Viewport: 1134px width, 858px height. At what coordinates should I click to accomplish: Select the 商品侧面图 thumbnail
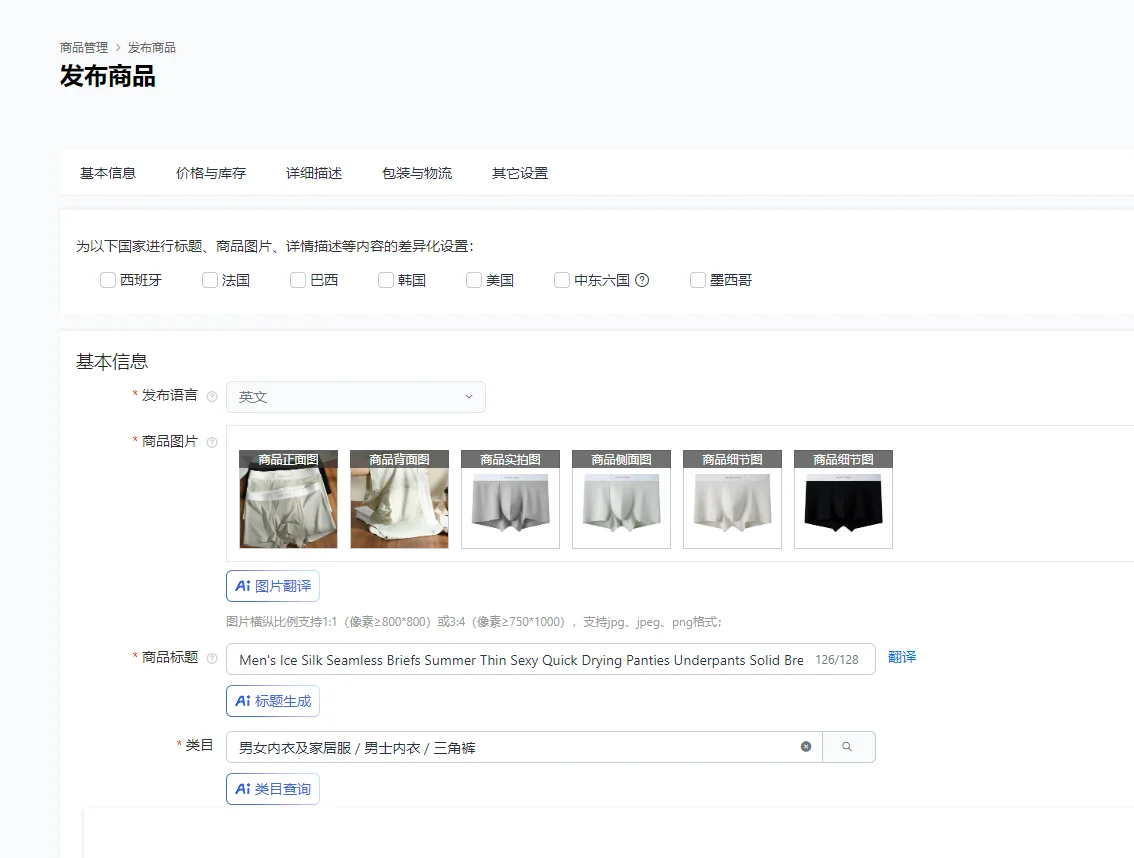click(621, 499)
